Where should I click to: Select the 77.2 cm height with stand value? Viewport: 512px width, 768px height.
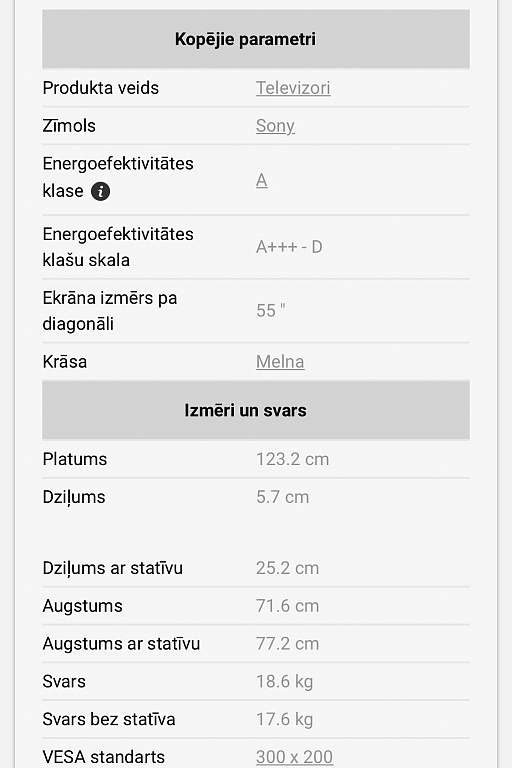[287, 644]
